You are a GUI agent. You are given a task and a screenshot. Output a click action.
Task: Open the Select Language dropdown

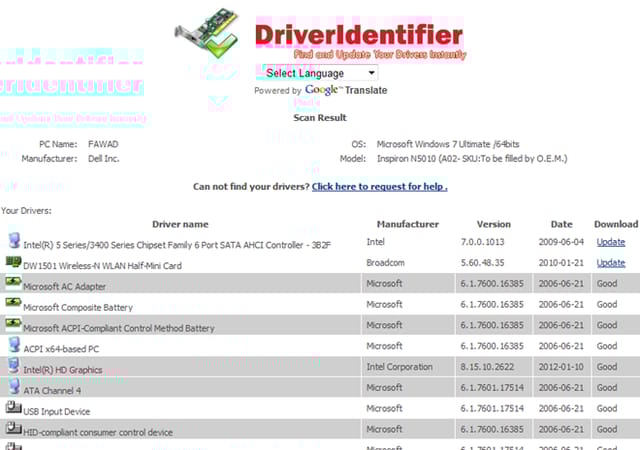(319, 73)
